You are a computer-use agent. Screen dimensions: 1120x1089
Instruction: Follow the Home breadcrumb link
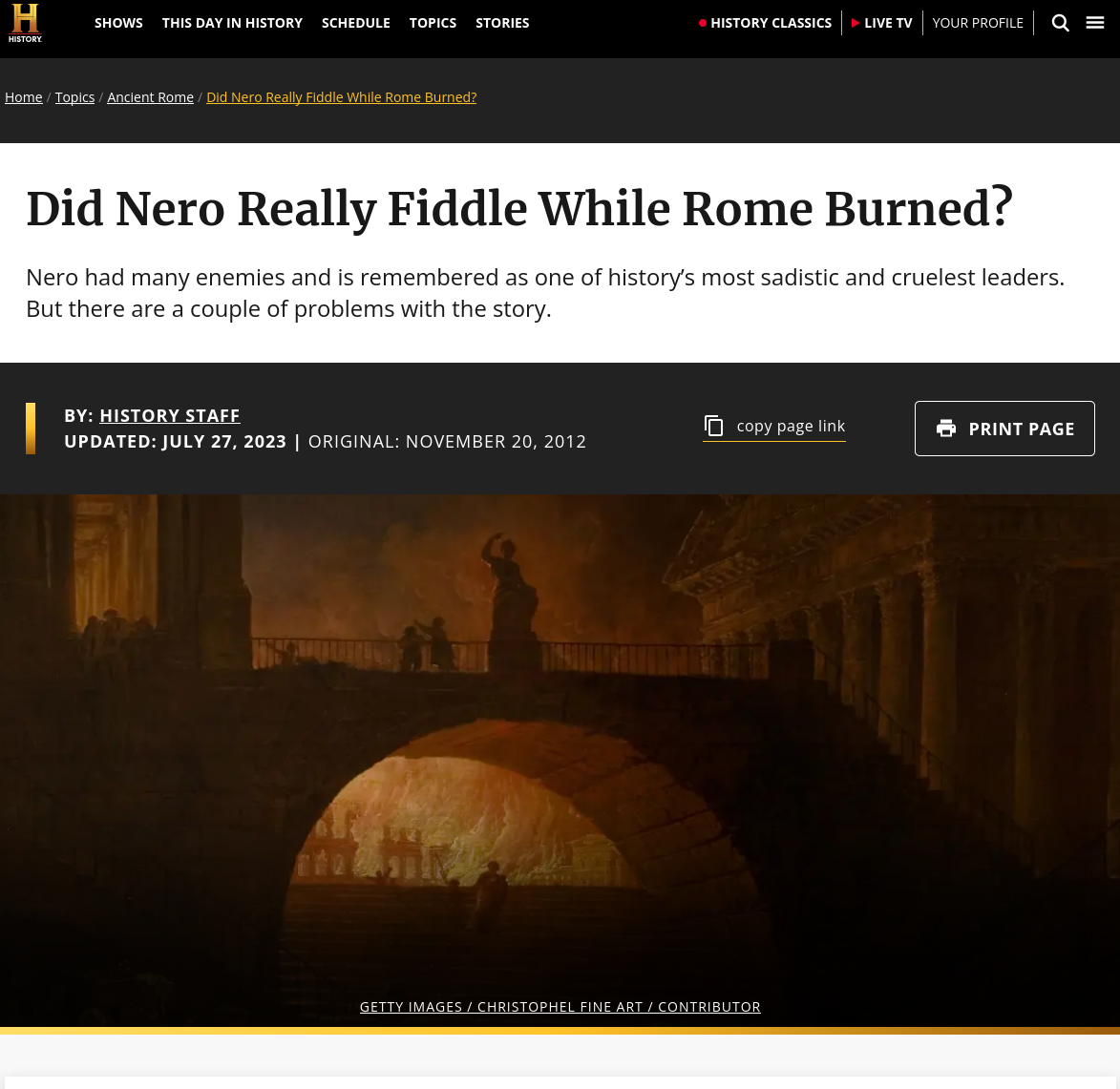24,97
